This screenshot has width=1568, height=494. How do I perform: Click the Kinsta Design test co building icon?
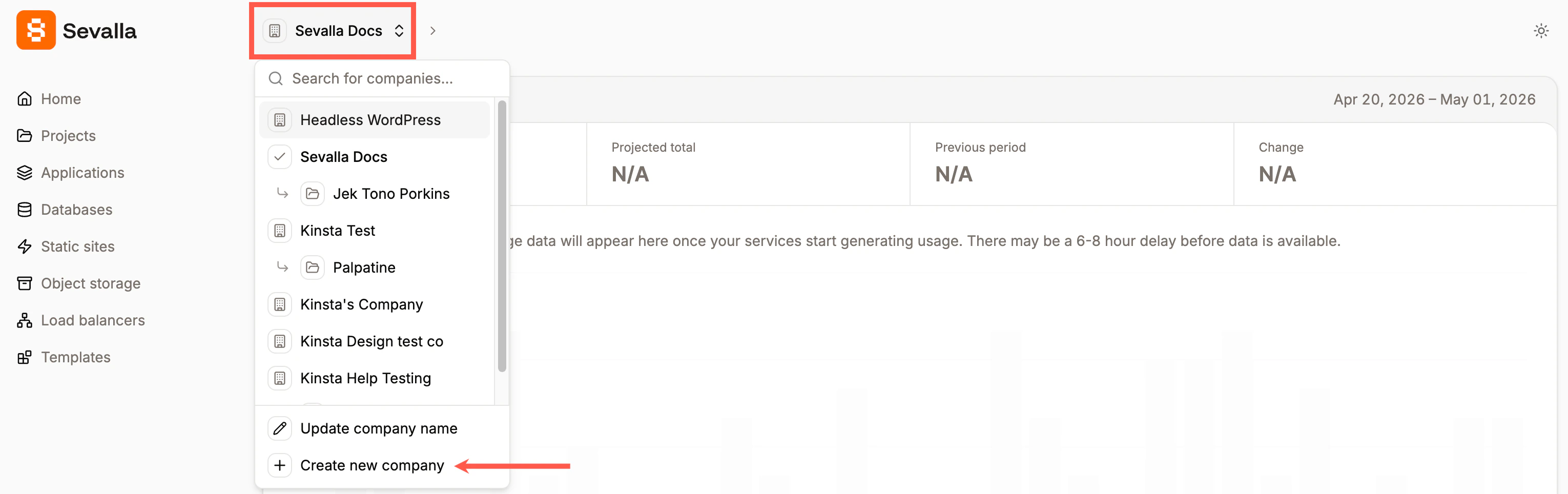(x=280, y=341)
